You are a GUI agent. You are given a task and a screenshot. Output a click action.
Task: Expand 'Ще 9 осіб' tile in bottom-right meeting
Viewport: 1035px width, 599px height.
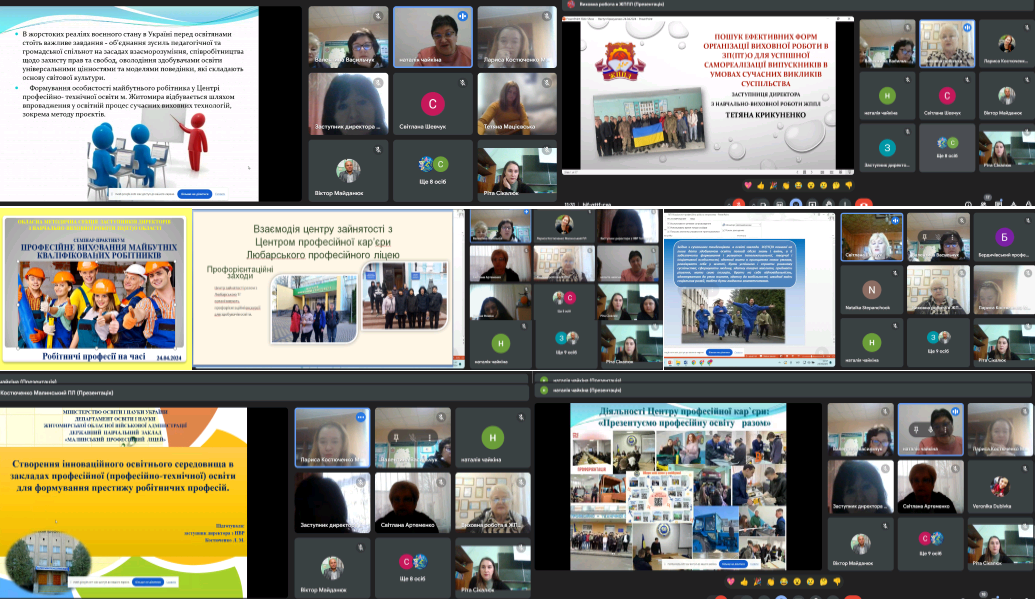(931, 544)
